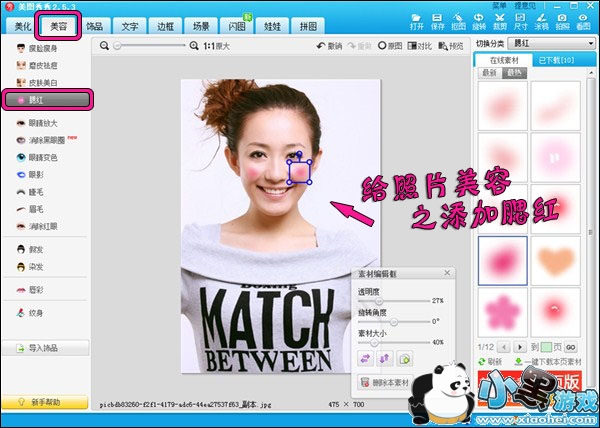Switch to the 饰品 tab
This screenshot has width=600, height=428.
pos(93,24)
